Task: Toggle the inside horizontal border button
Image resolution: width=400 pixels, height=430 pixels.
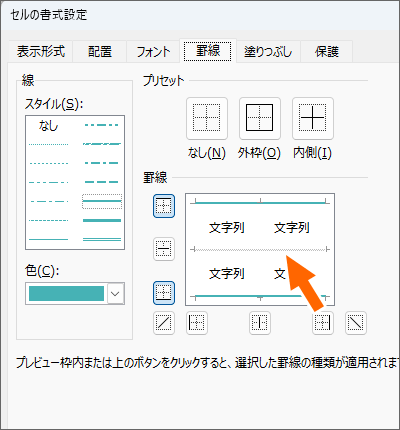Action: pos(164,249)
